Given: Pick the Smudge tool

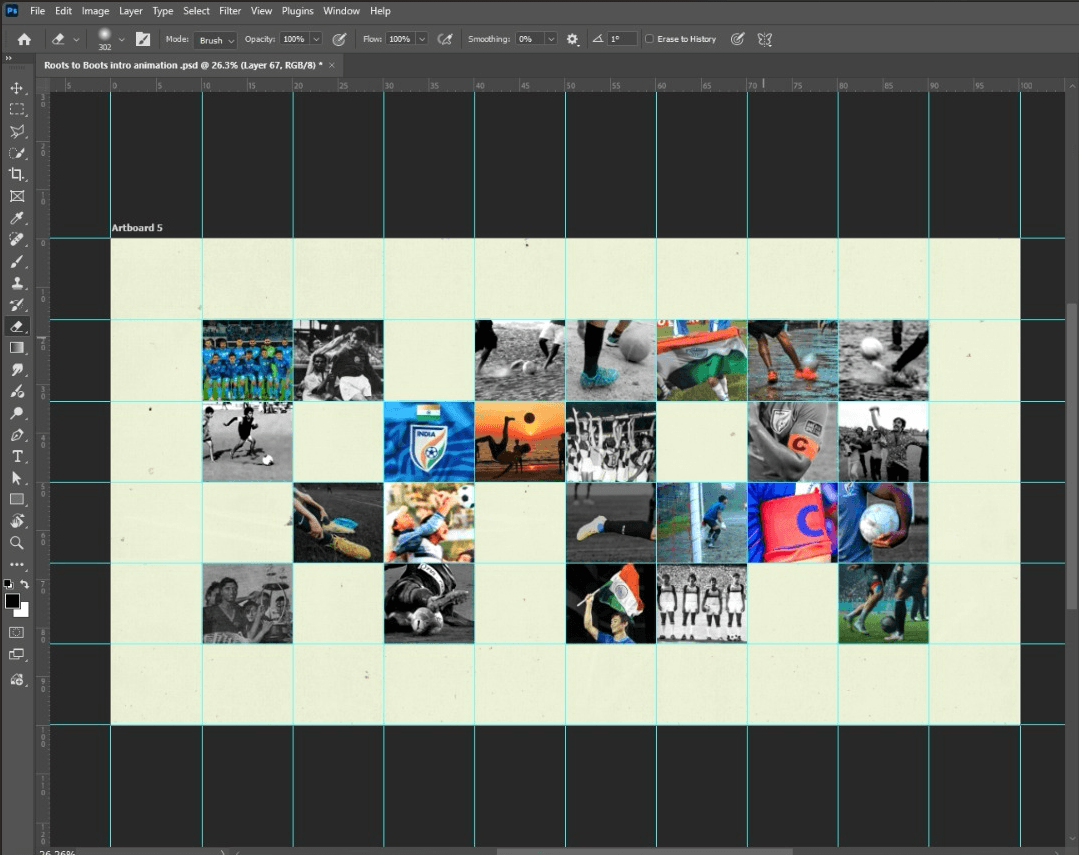Looking at the screenshot, I should [x=17, y=370].
